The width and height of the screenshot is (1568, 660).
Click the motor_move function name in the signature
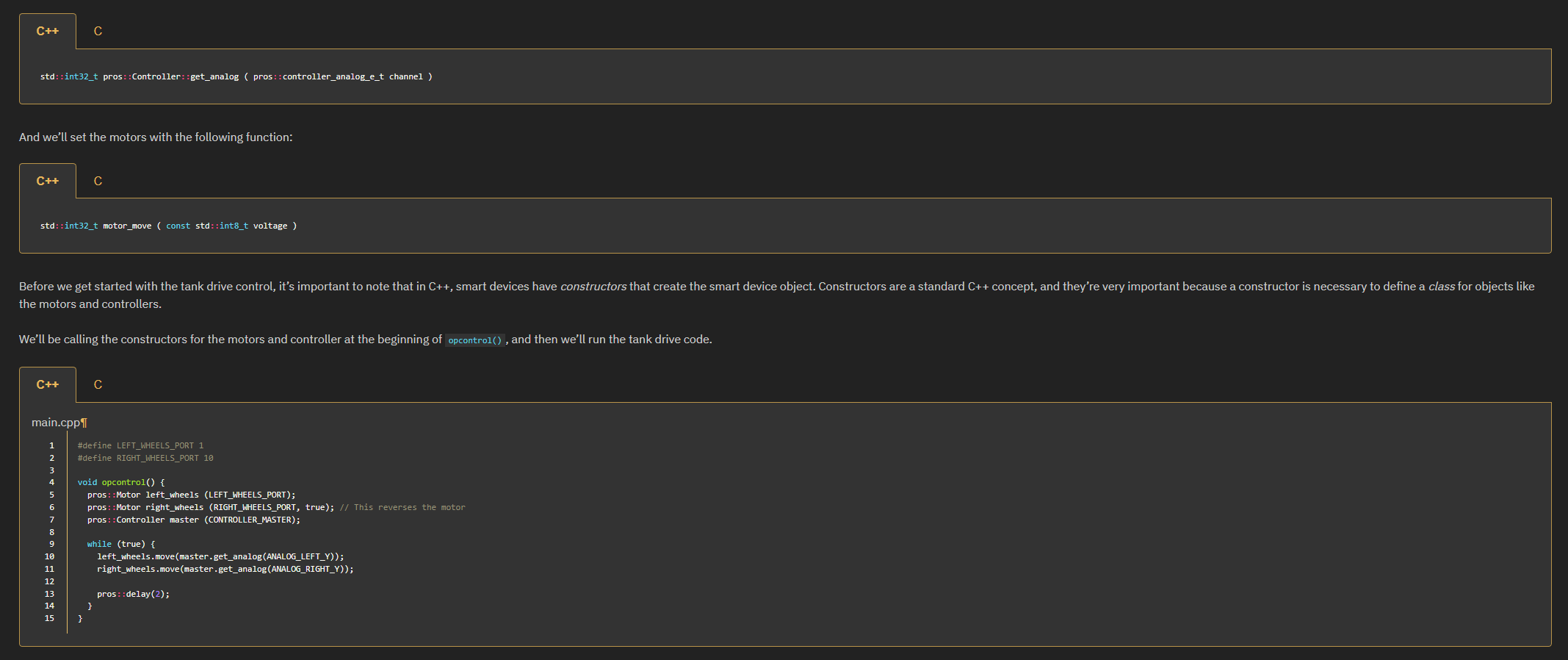pos(127,226)
